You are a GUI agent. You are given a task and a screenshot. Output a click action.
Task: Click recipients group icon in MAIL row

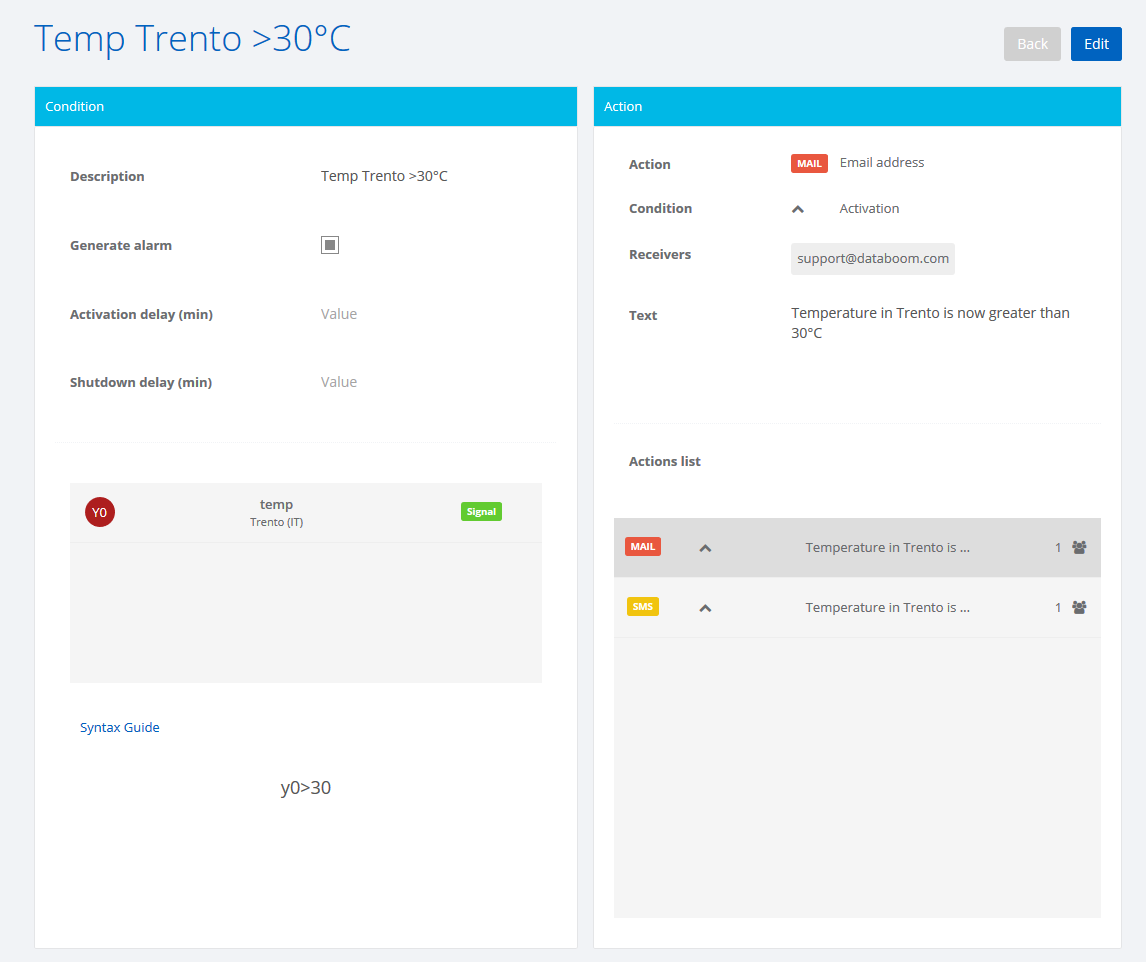[x=1079, y=548]
